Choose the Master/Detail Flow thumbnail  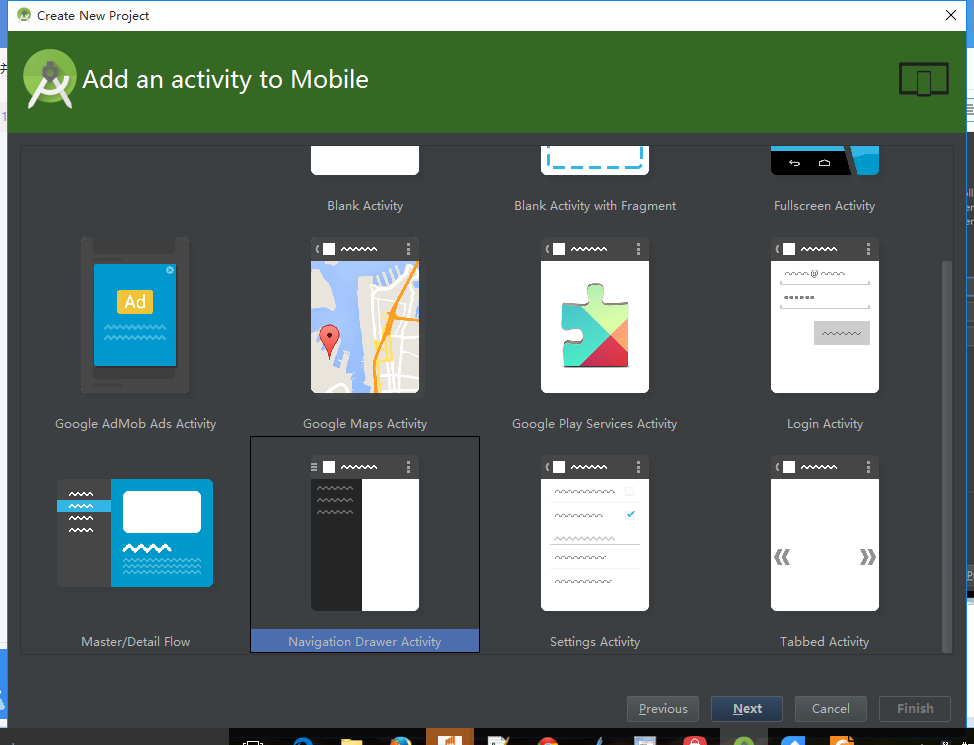click(x=135, y=533)
